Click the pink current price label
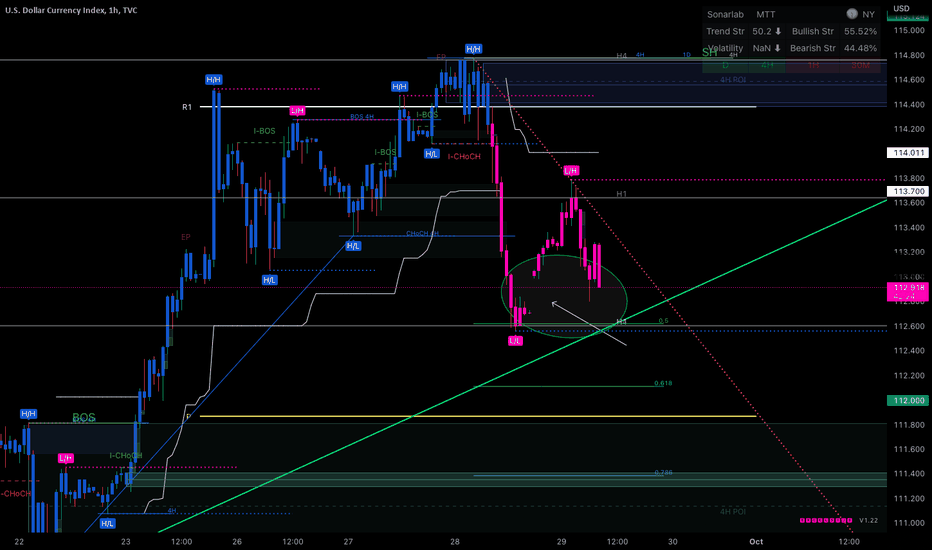This screenshot has height=550, width=932. click(908, 291)
